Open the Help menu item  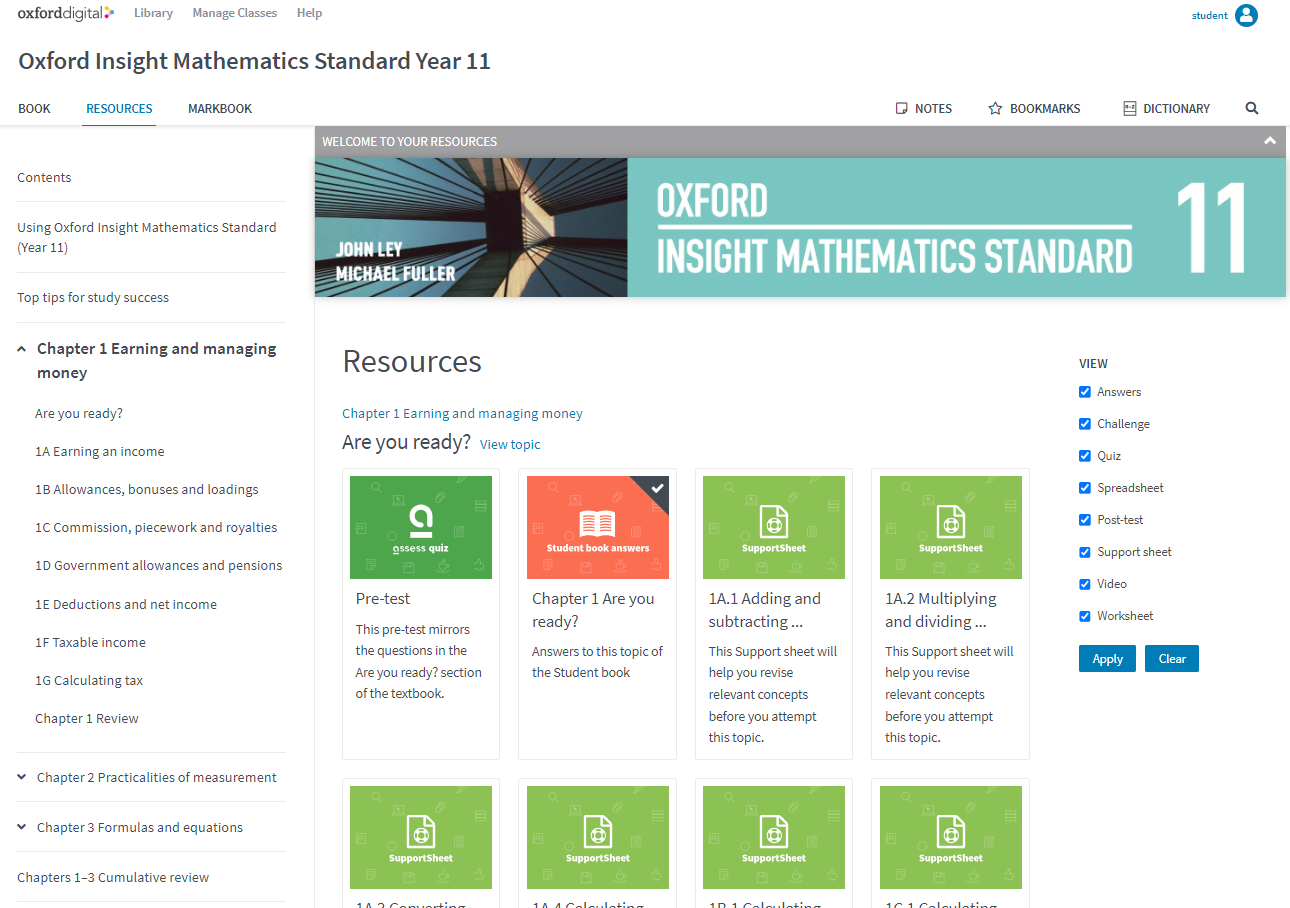309,13
